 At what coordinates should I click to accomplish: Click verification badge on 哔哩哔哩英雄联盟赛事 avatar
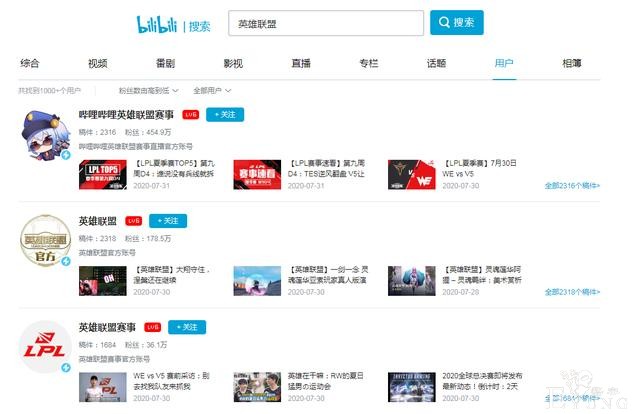click(x=66, y=155)
